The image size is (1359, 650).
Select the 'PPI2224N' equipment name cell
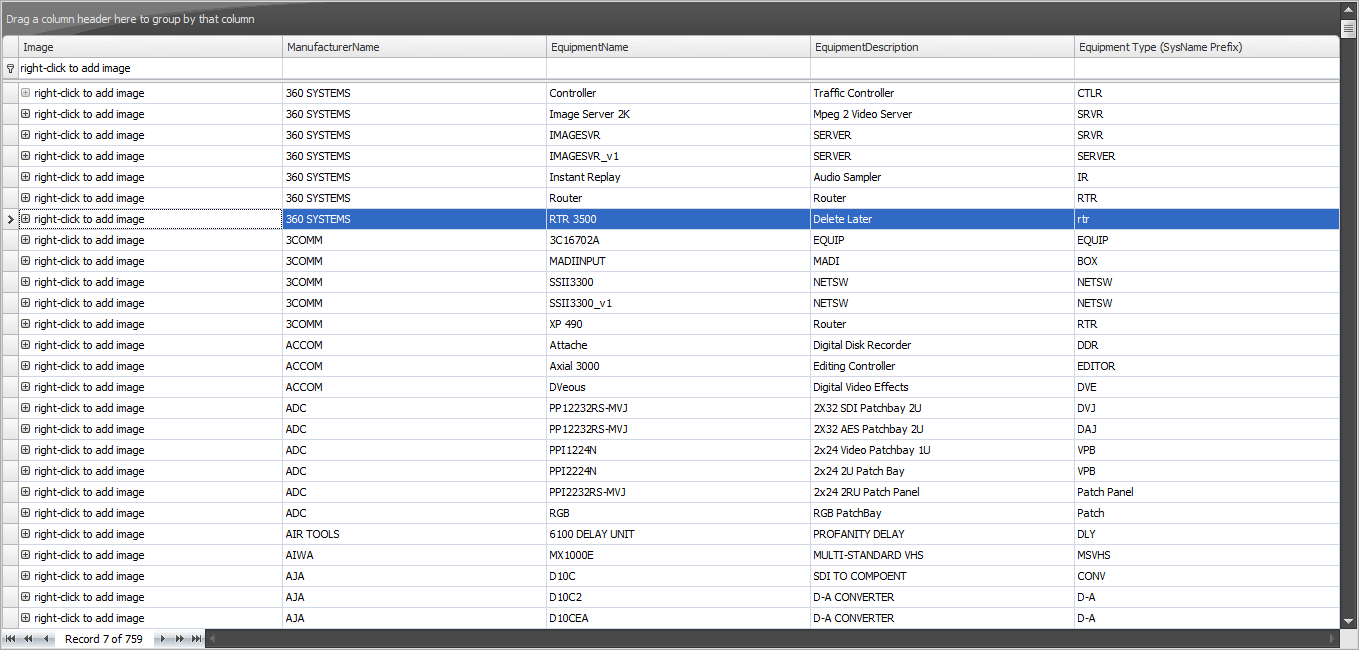(678, 471)
